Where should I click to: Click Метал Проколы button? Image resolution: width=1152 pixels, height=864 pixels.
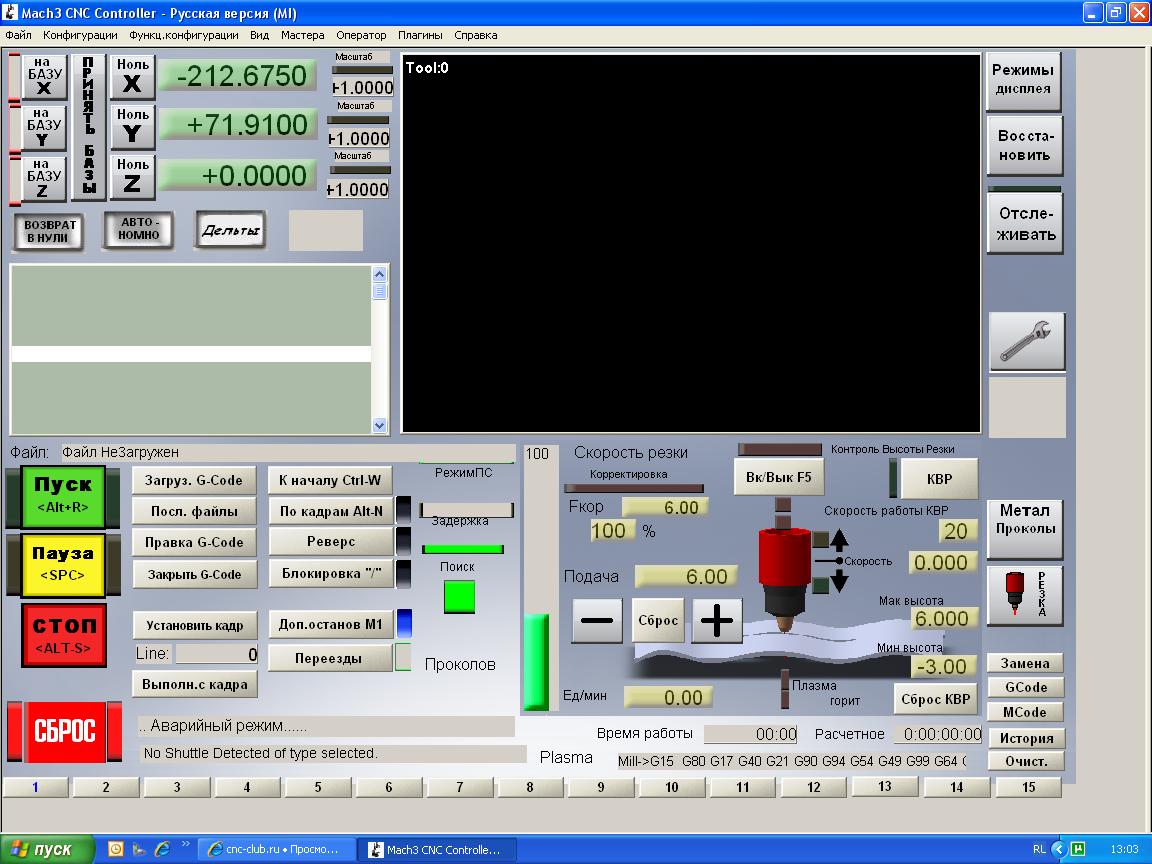pos(1025,528)
